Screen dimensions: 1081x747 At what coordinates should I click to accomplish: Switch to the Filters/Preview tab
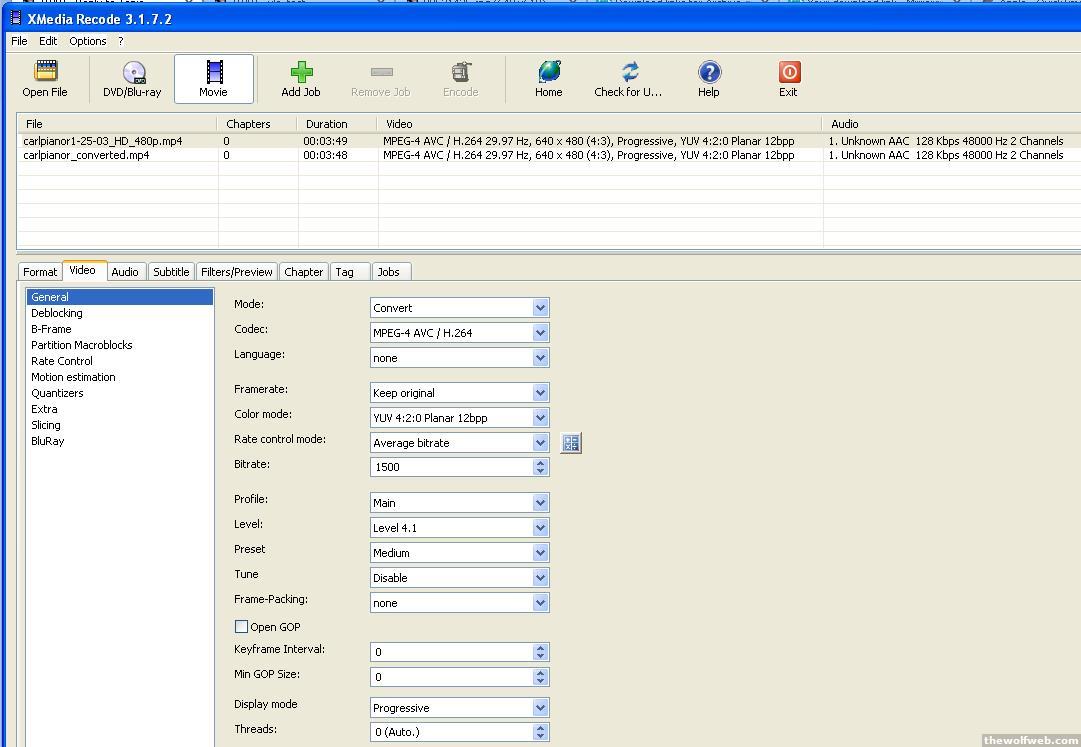pyautogui.click(x=236, y=272)
